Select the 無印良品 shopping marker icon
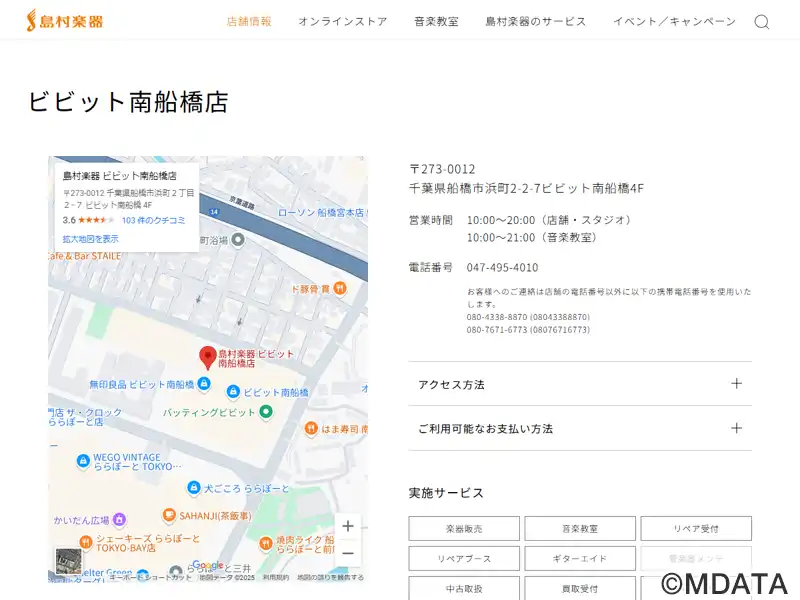This screenshot has height=600, width=800. pos(204,383)
